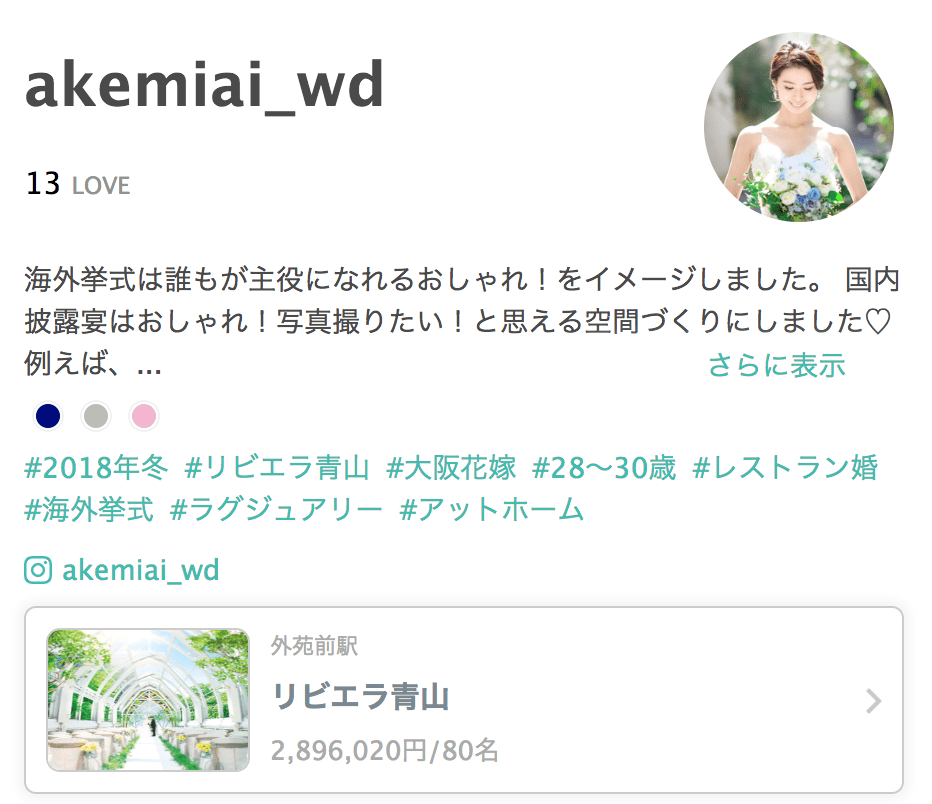Select the navy blue color dot

pos(48,415)
